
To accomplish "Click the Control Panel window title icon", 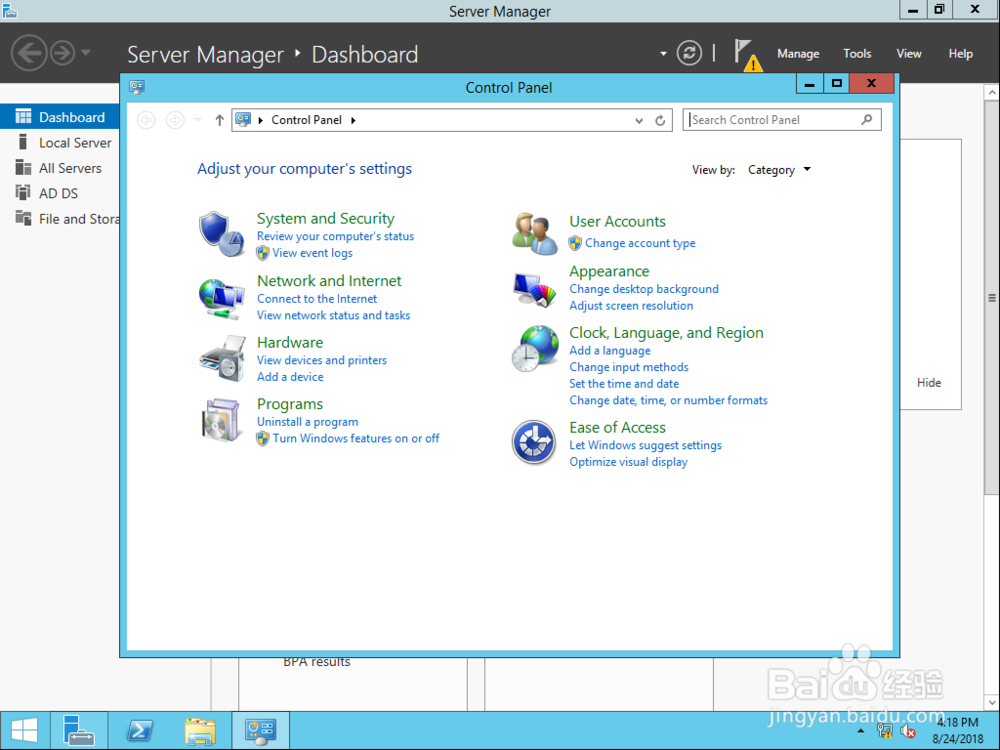I will click(x=136, y=87).
